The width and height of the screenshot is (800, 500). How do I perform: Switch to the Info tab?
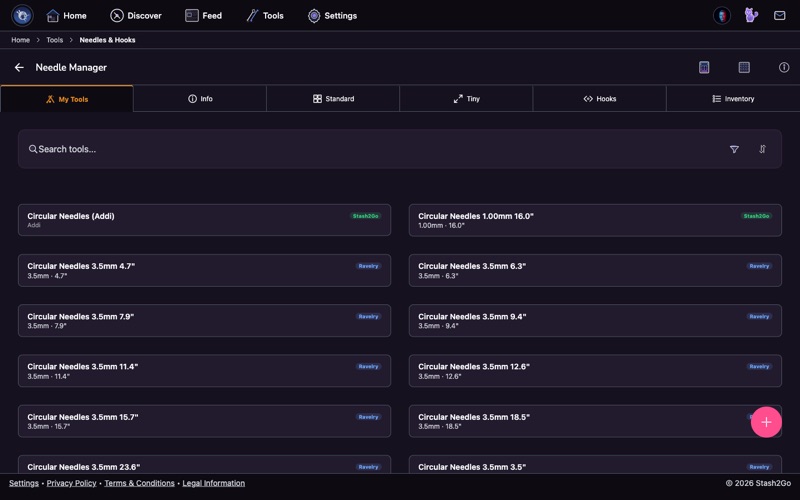coord(200,99)
